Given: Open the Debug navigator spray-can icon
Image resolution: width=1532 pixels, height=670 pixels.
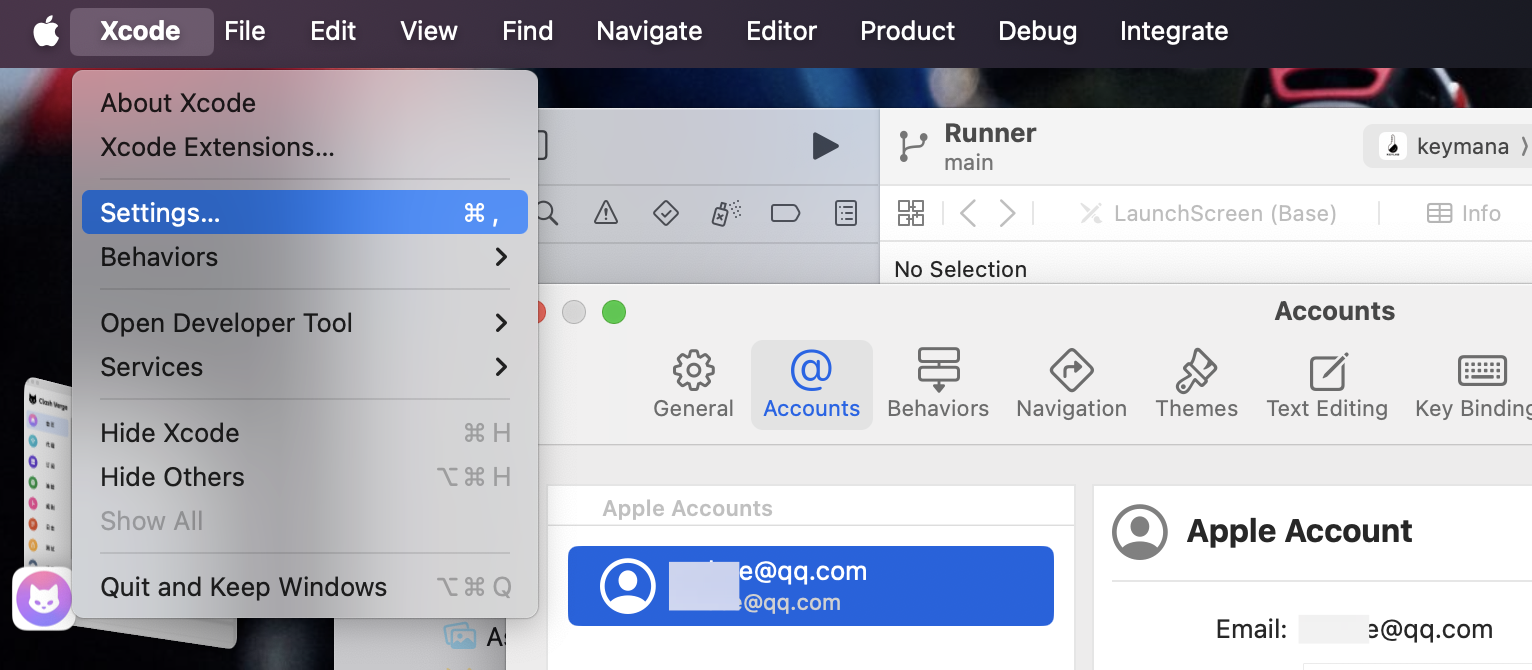Looking at the screenshot, I should 725,213.
